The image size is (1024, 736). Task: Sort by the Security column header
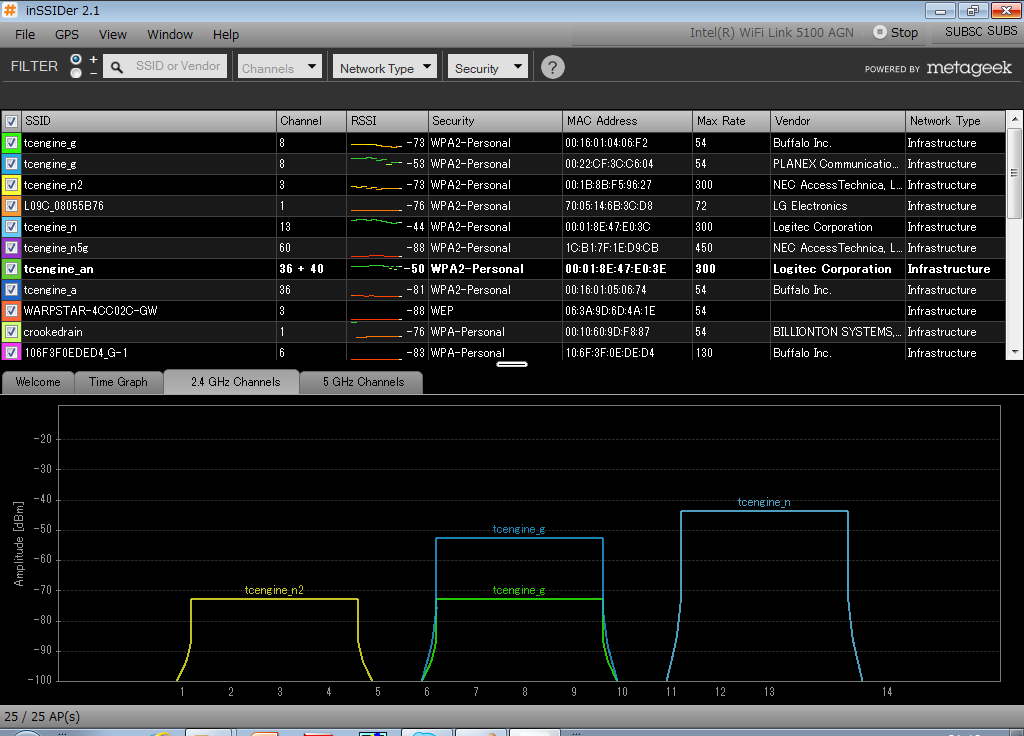click(495, 121)
